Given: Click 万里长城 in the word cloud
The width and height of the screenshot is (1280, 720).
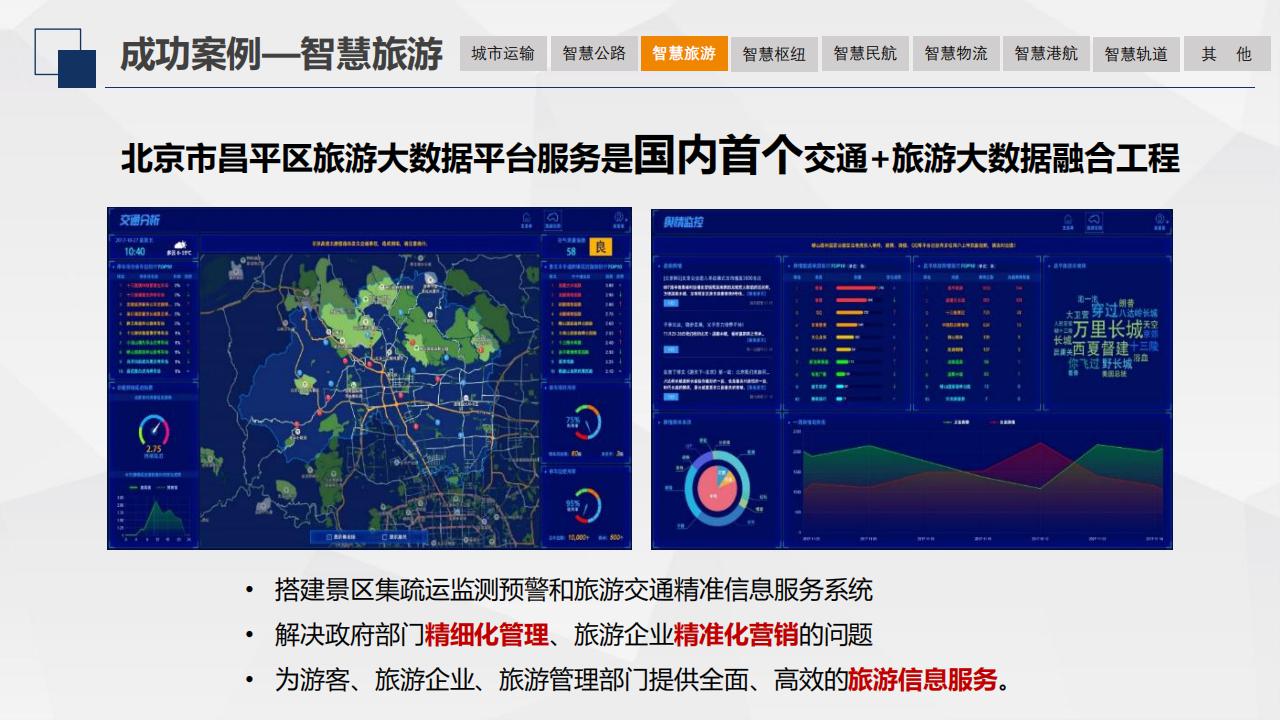Looking at the screenshot, I should click(x=1107, y=330).
